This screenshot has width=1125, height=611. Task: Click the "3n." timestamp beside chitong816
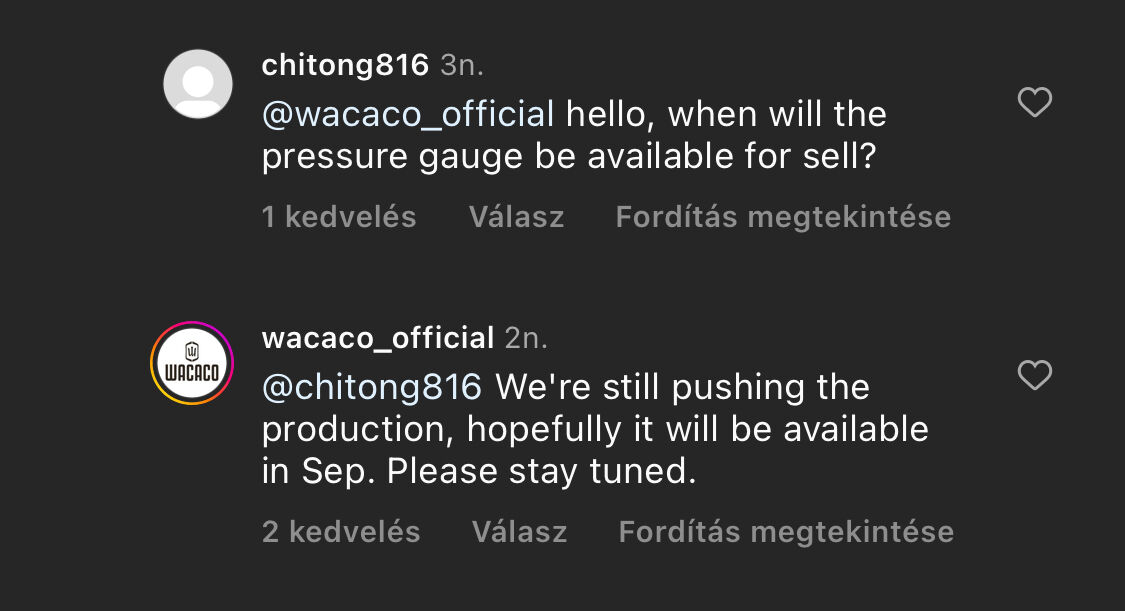point(462,66)
